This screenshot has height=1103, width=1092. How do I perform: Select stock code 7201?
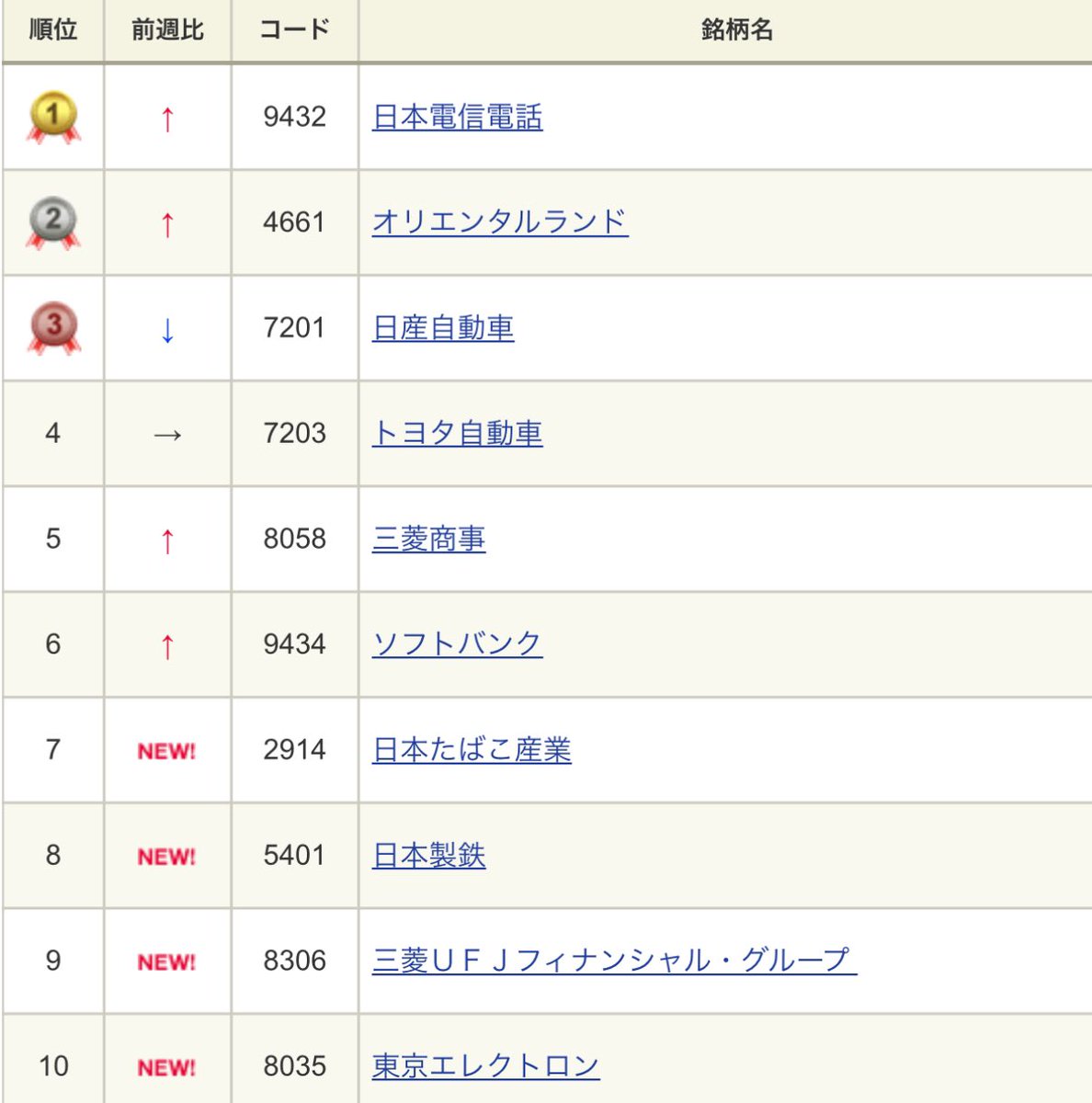(x=294, y=328)
